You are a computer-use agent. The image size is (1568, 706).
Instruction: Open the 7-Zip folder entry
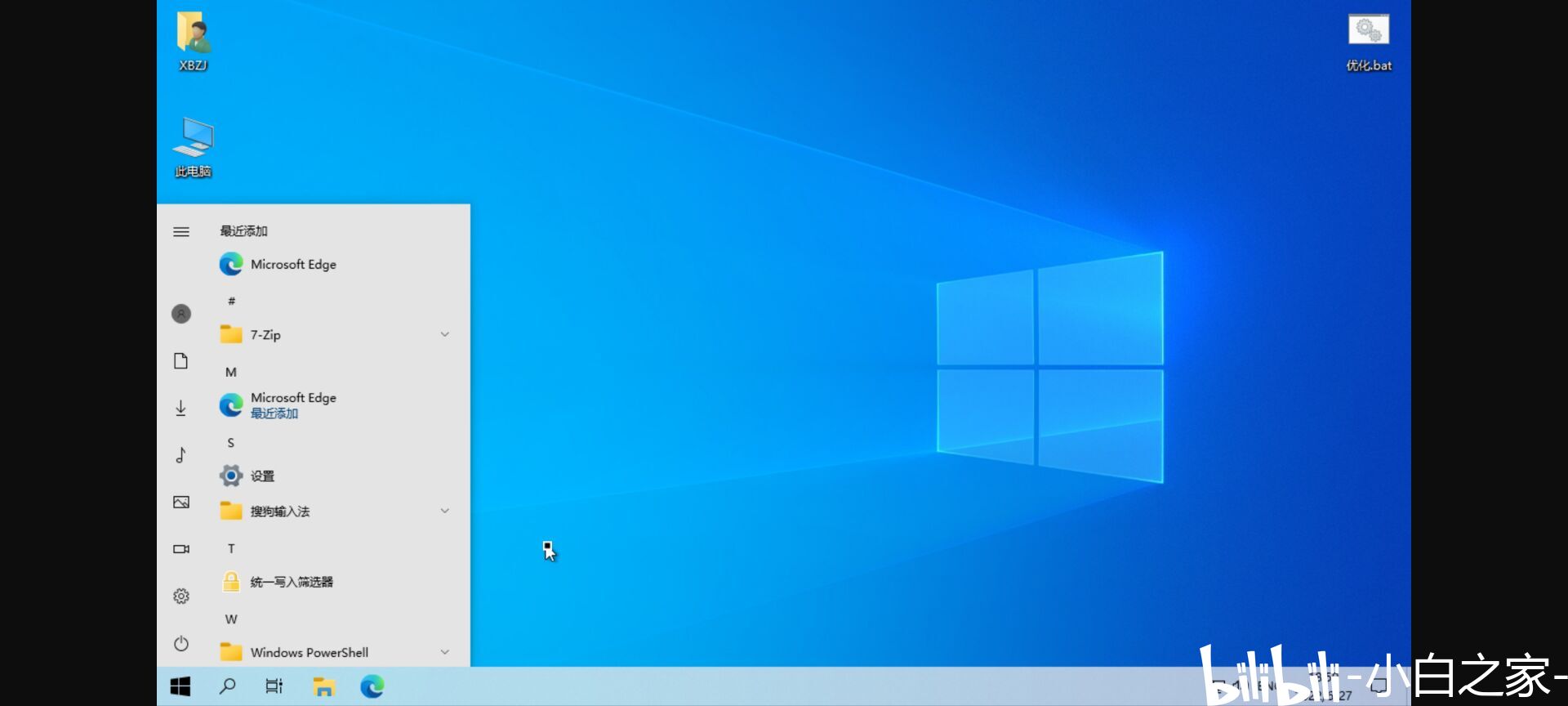click(336, 334)
